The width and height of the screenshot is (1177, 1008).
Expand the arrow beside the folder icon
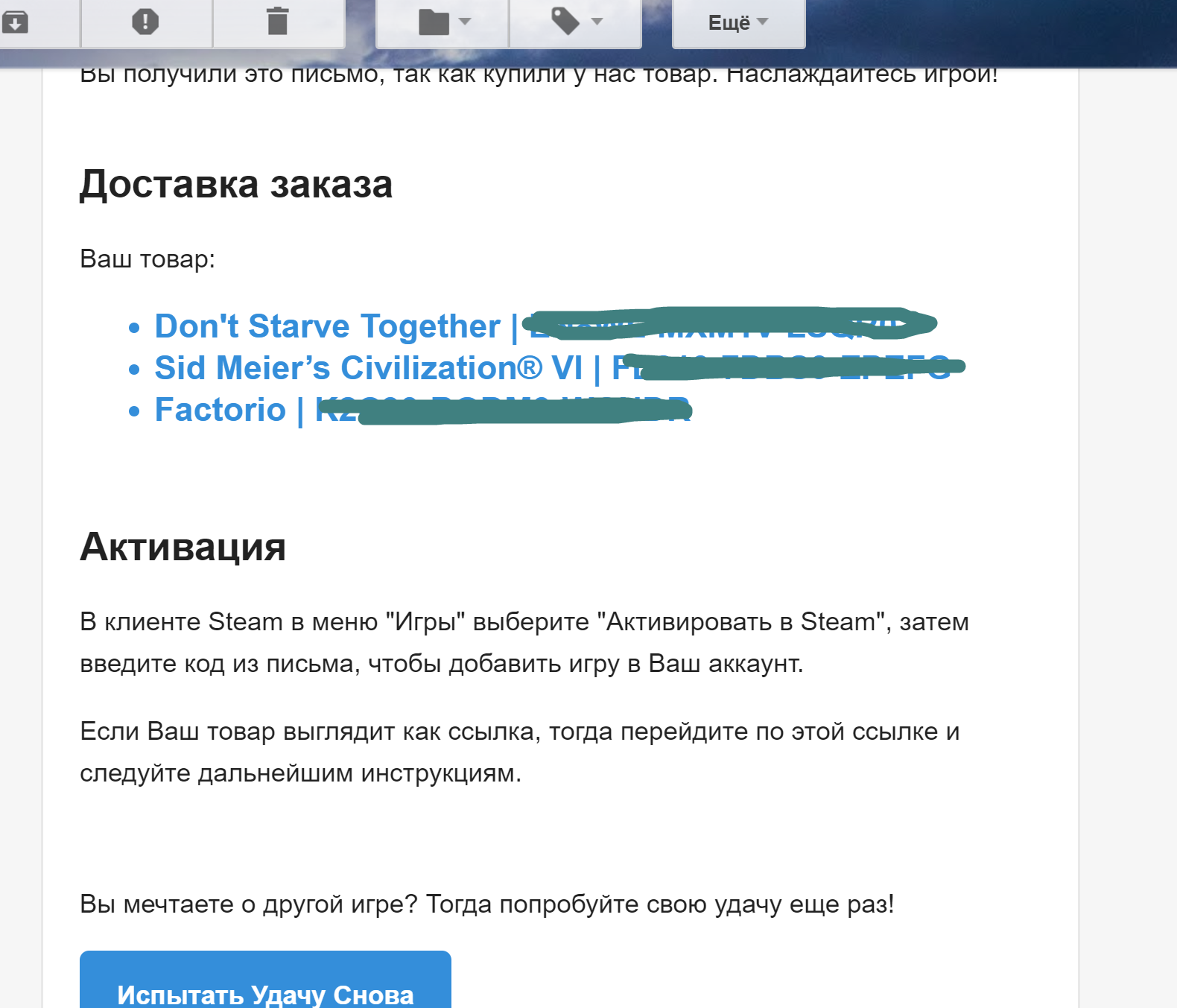coord(466,22)
